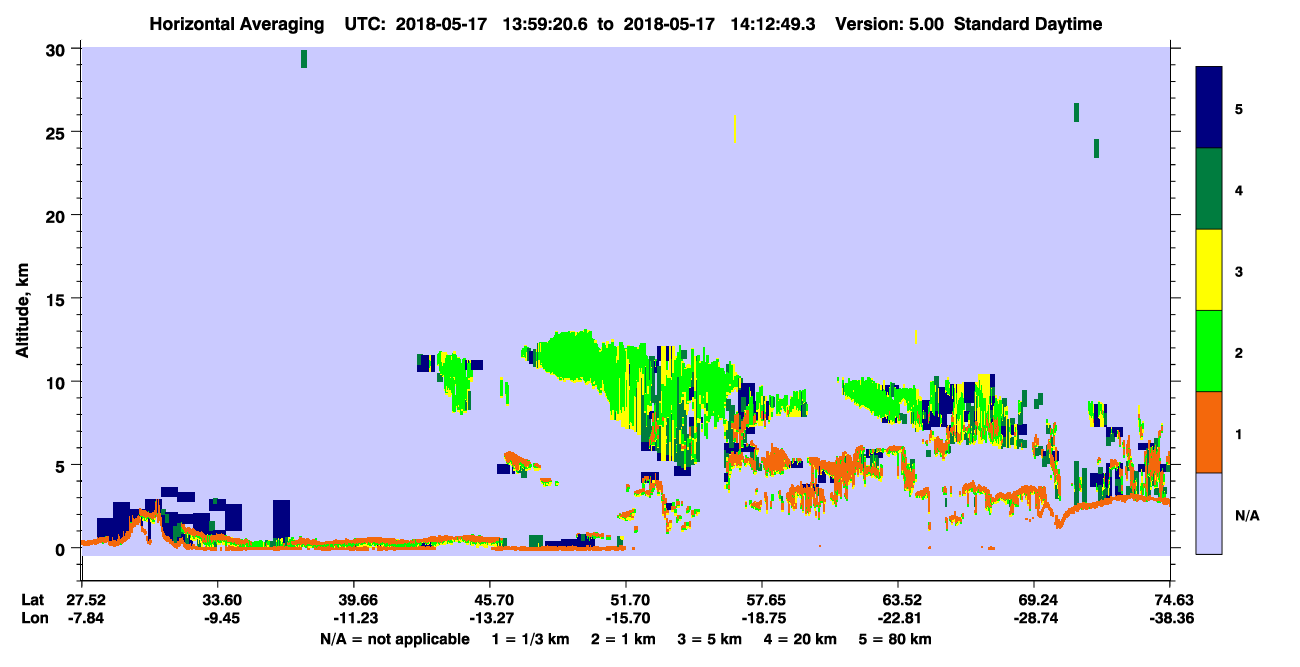Click the 'N/A = not applicable' legend text
This screenshot has height=667, width=1300.
pyautogui.click(x=395, y=639)
